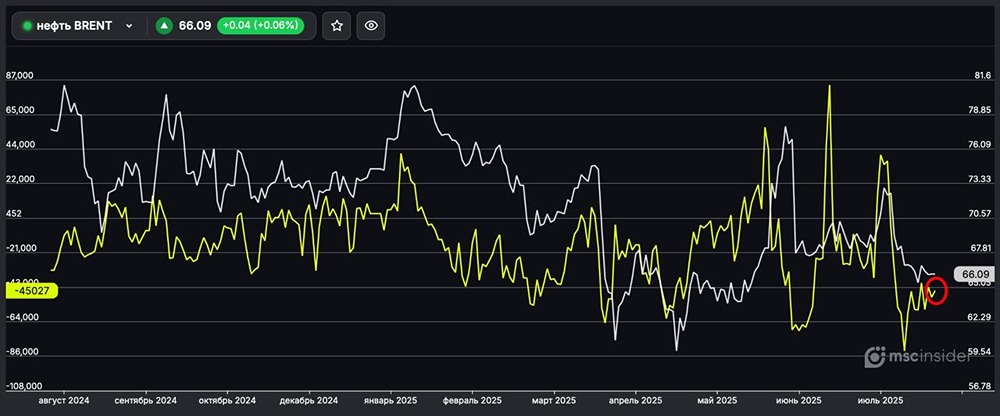Click the red circle marker on the chart
The height and width of the screenshot is (416, 1000).
point(937,291)
